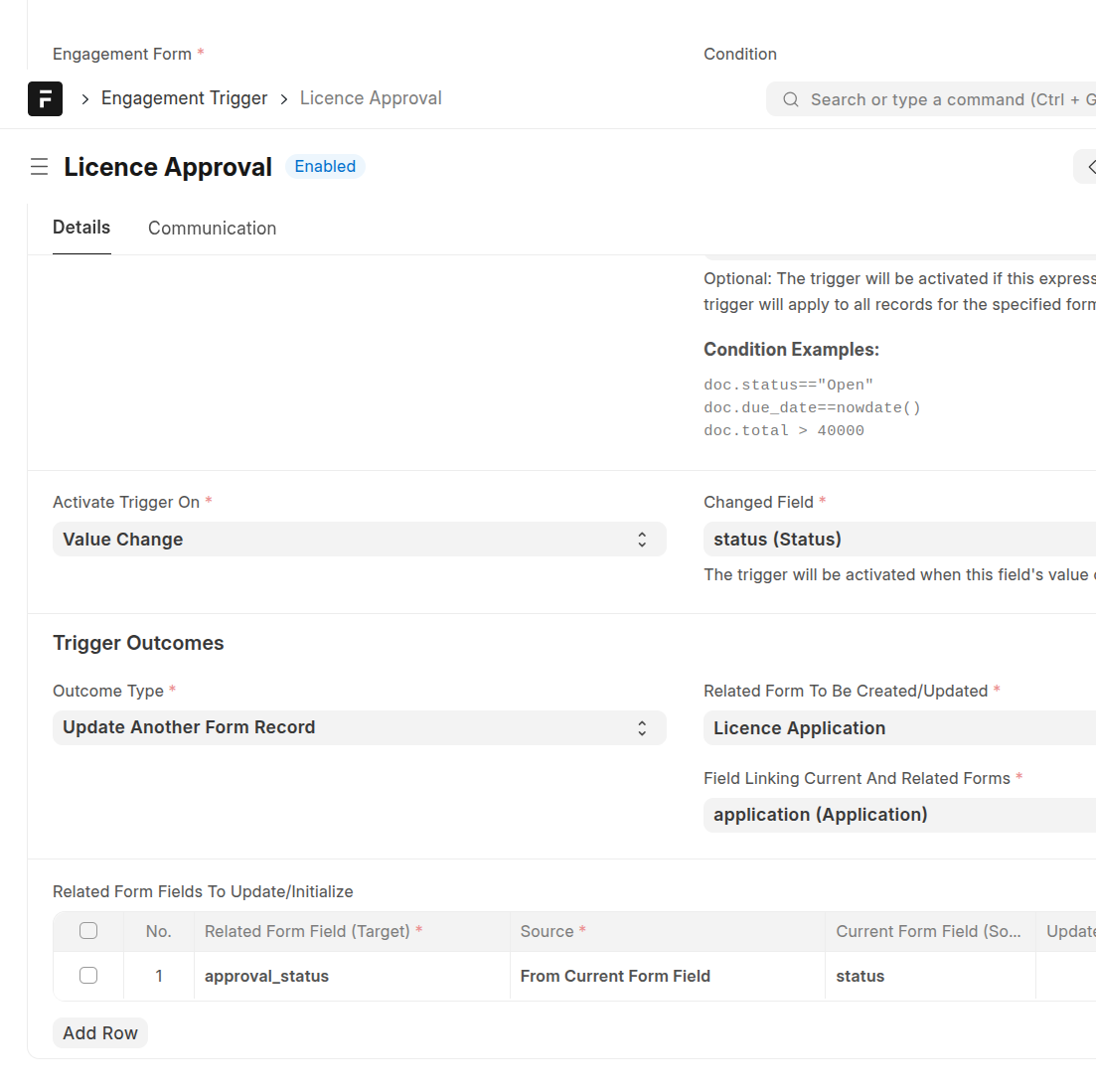Image resolution: width=1096 pixels, height=1092 pixels.
Task: Click the No. column header
Action: coord(159,931)
